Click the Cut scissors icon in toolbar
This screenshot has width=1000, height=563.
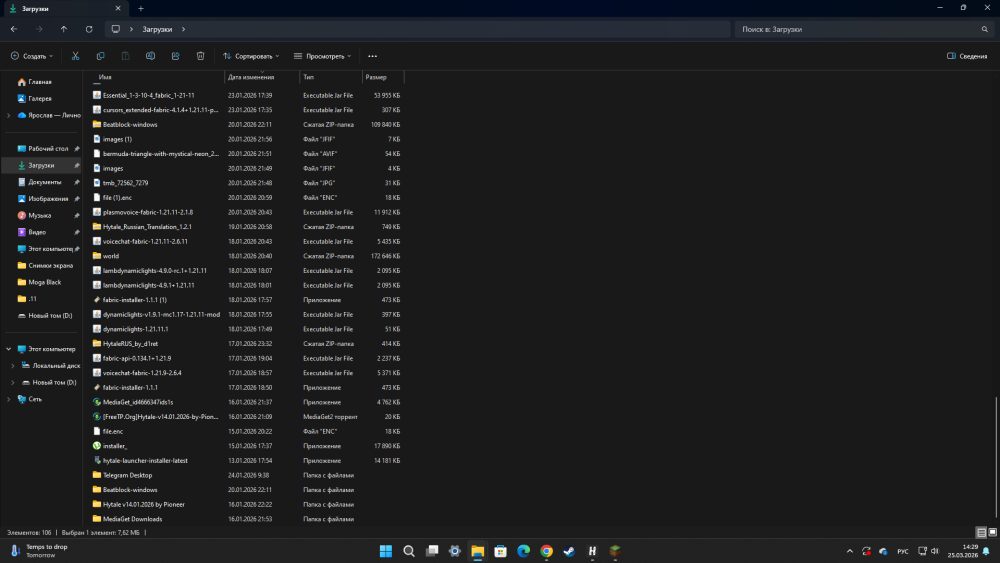[75, 56]
